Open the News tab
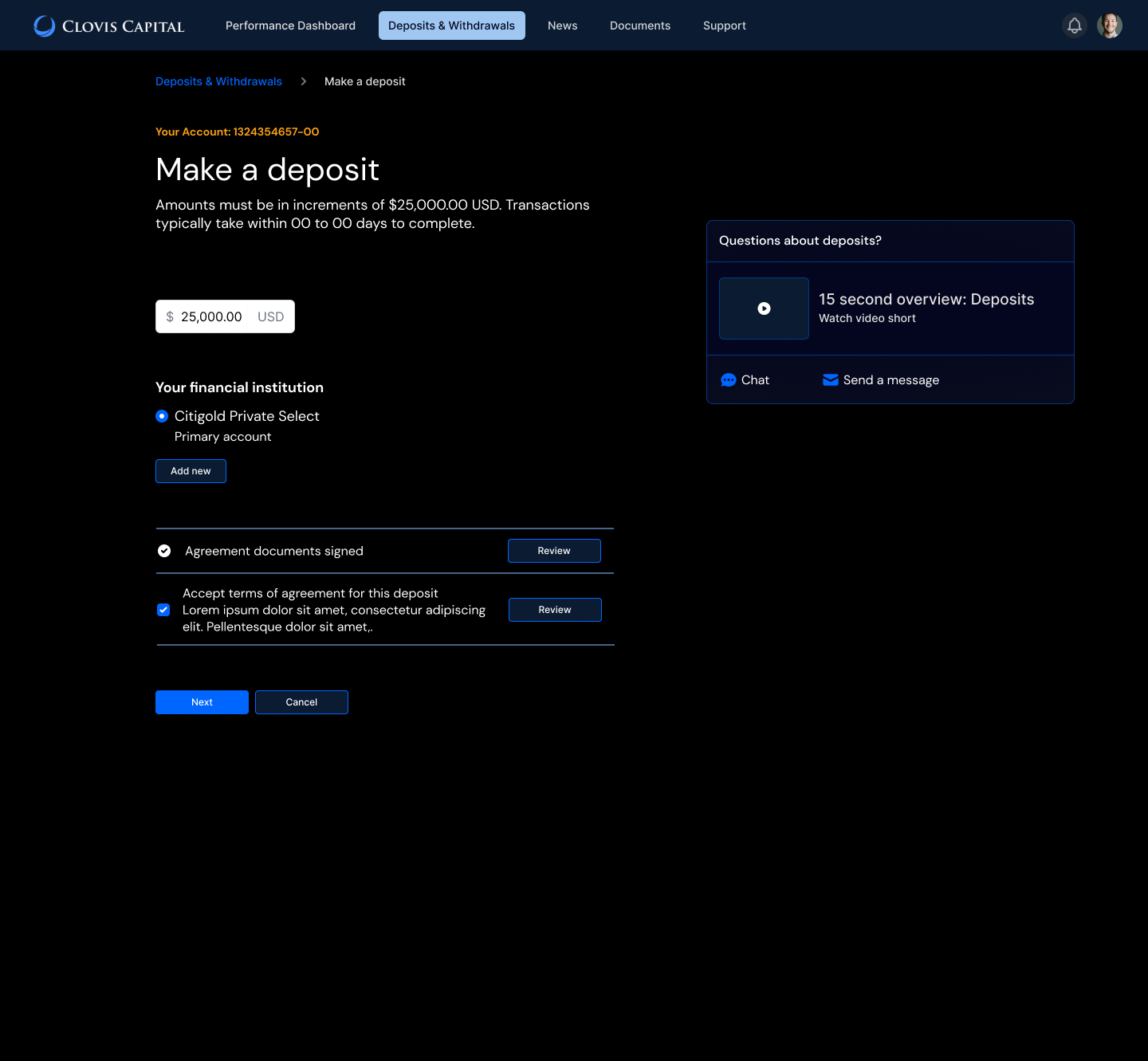This screenshot has width=1148, height=1061. click(562, 26)
